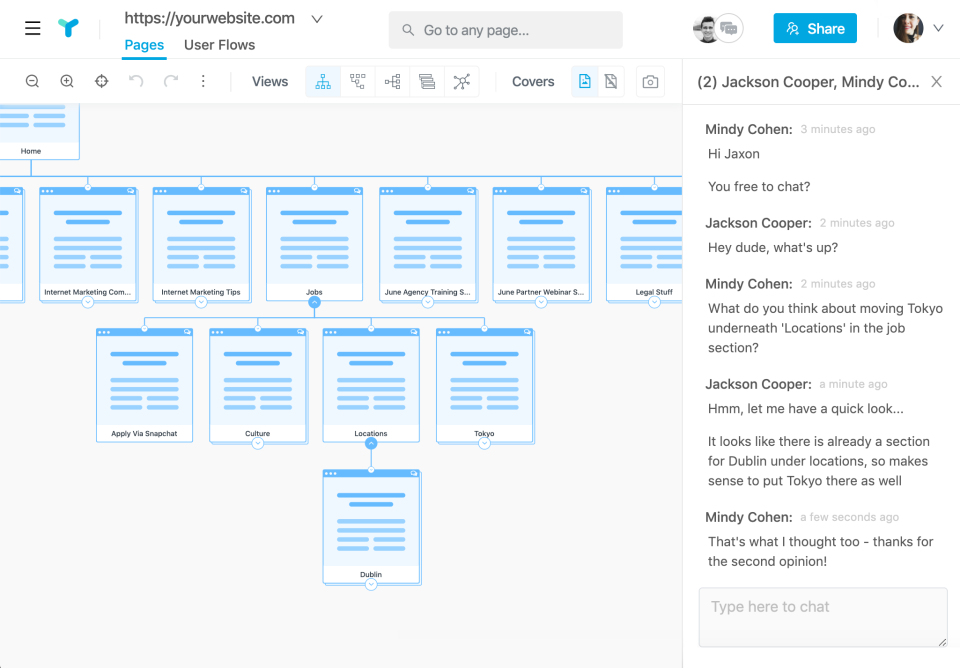Viewport: 960px width, 668px height.
Task: Open the chat bubbles icon in header
Action: 729,28
